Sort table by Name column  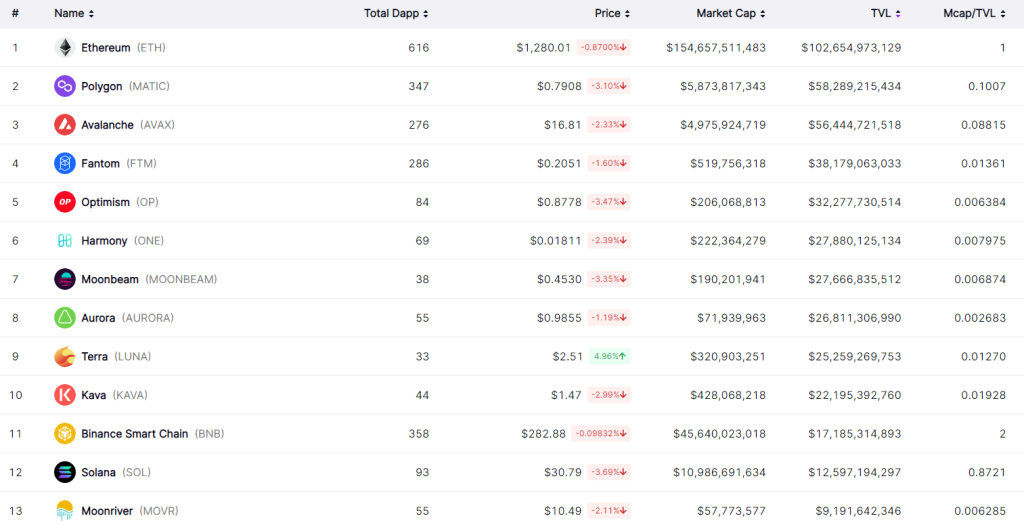(74, 13)
